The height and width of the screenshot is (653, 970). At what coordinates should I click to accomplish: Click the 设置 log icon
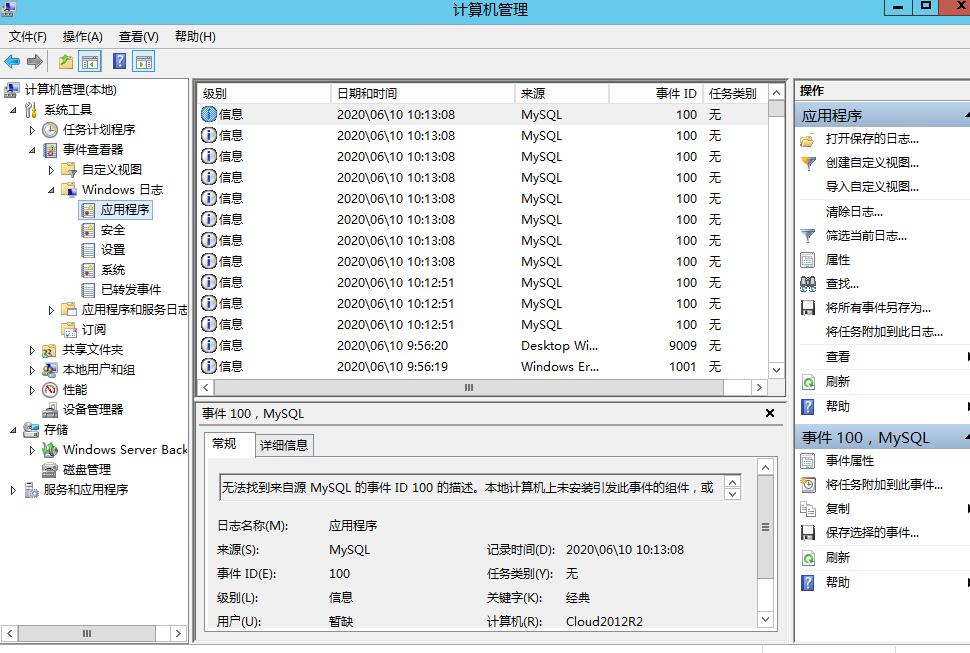[88, 250]
